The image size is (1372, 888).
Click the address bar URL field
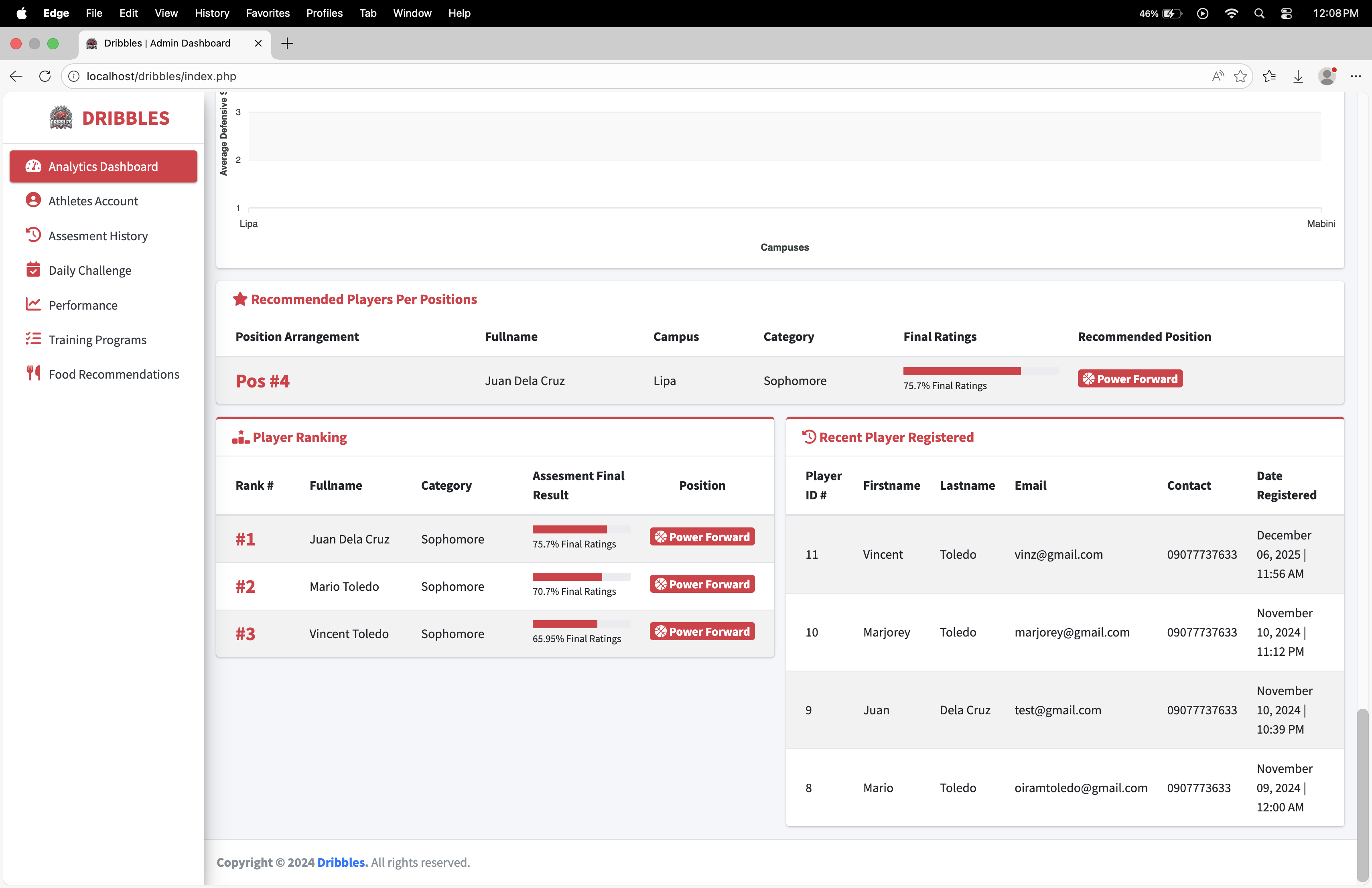pyautogui.click(x=634, y=76)
